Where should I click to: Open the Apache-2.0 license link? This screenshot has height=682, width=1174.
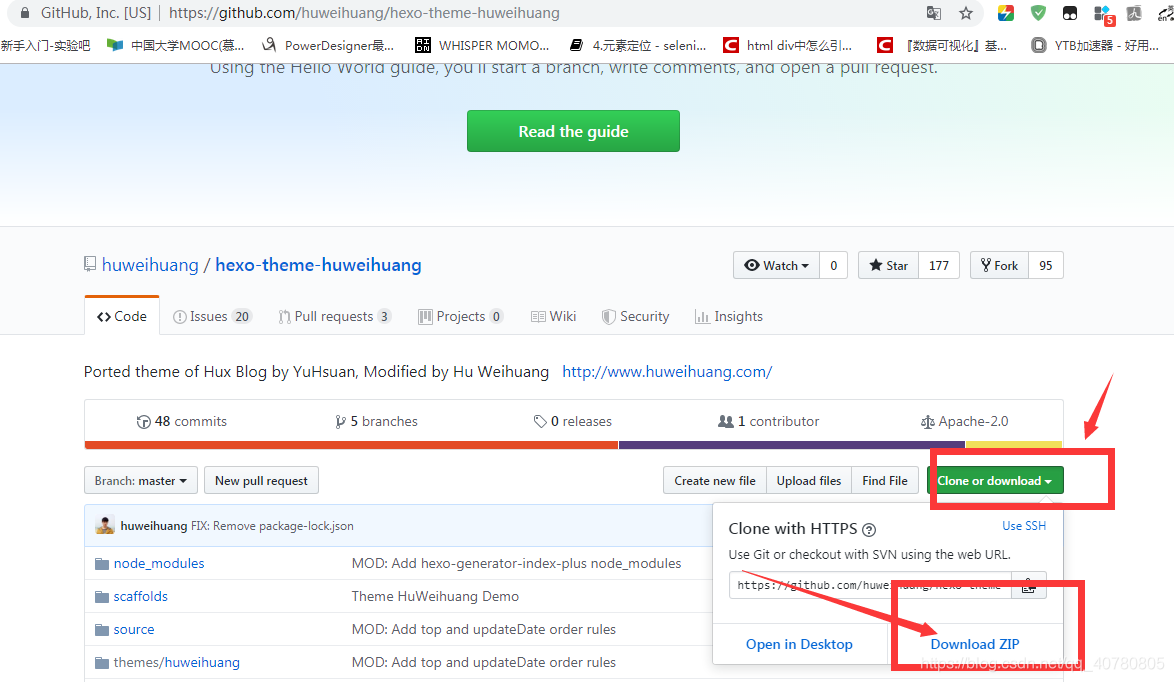[964, 421]
